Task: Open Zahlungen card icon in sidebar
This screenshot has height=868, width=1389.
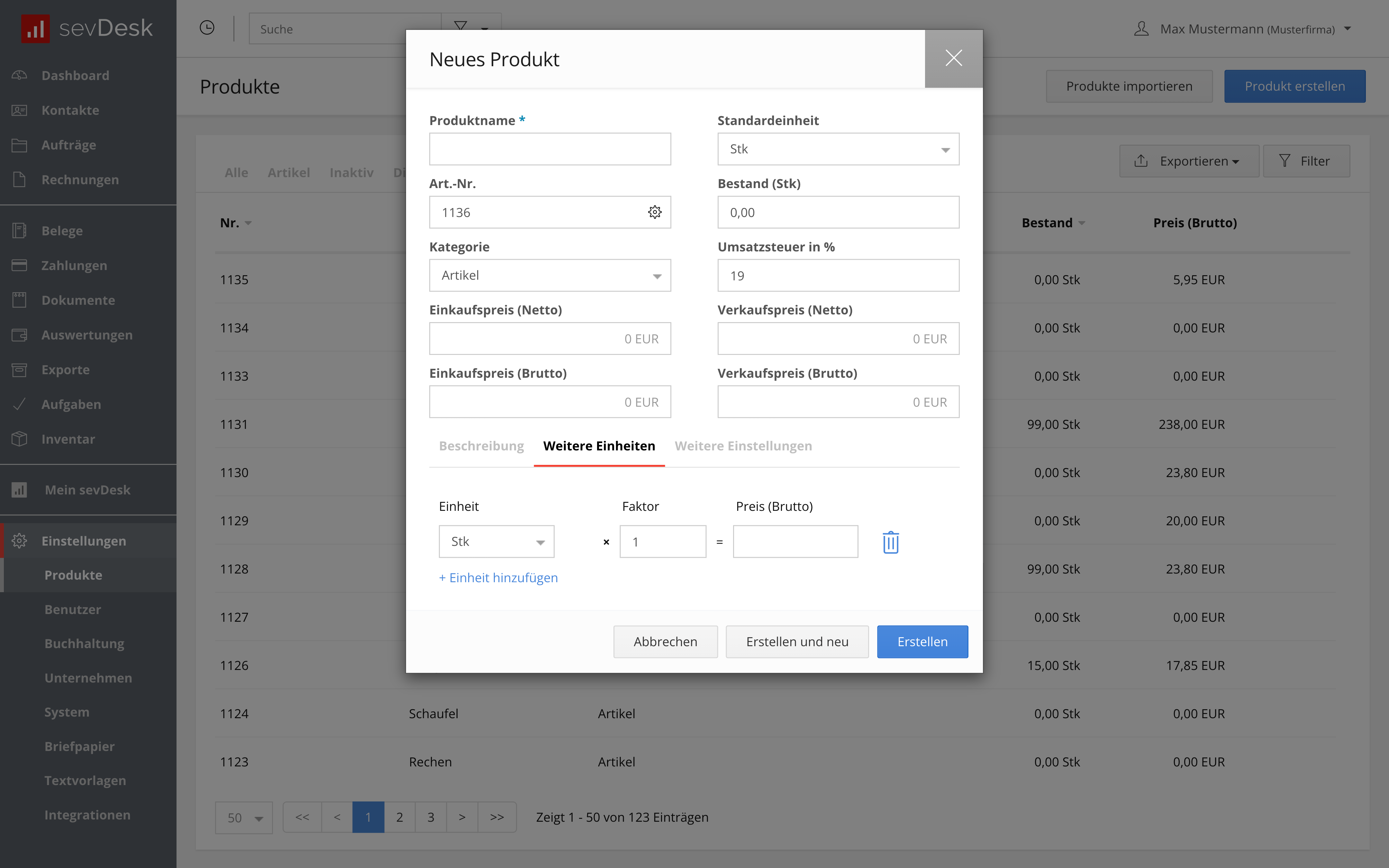Action: point(20,265)
